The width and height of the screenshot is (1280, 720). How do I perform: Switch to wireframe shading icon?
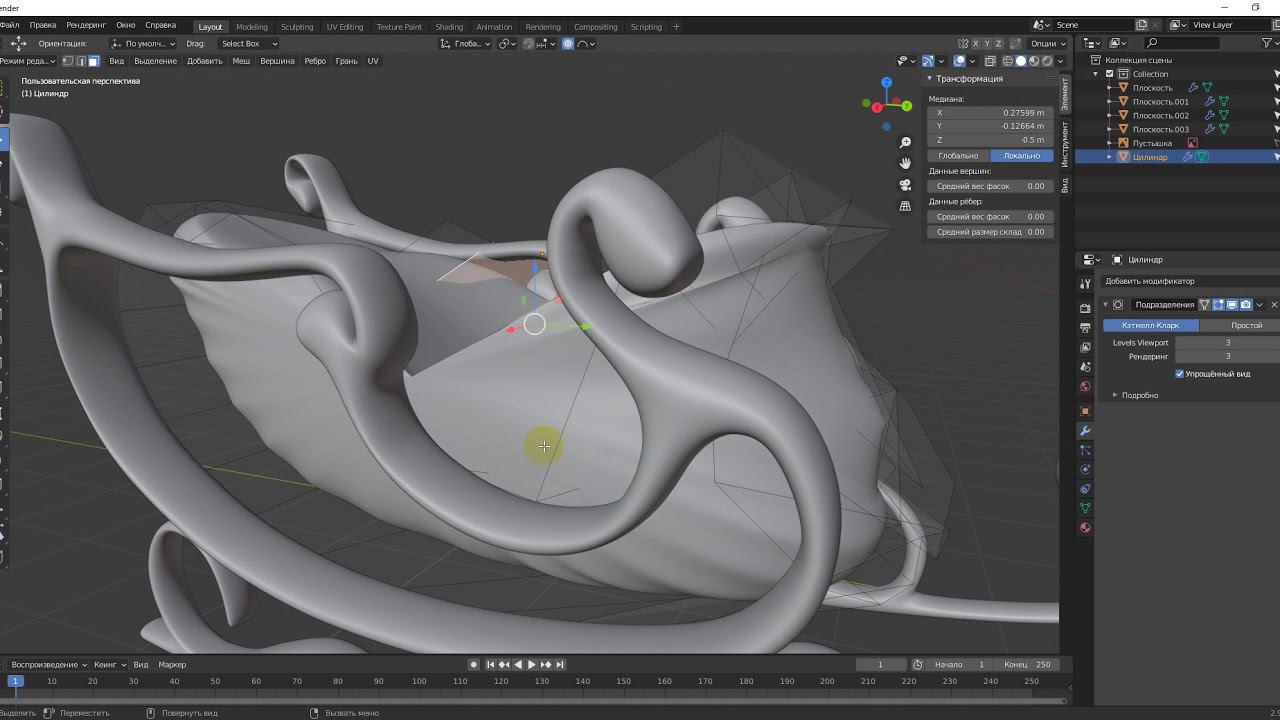point(1008,61)
